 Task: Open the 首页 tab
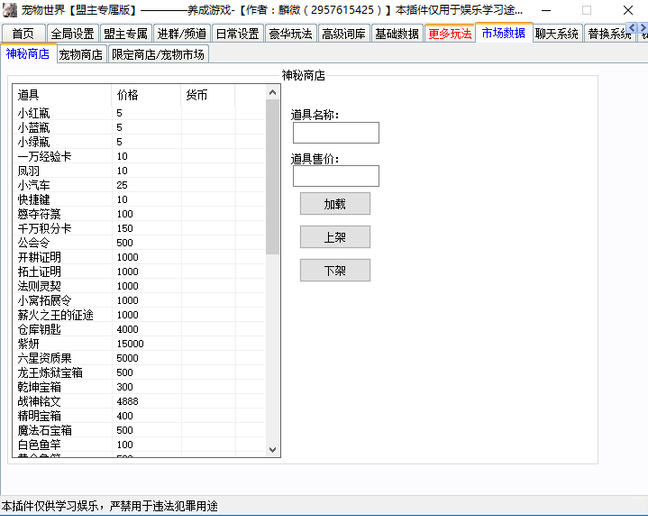pos(23,33)
